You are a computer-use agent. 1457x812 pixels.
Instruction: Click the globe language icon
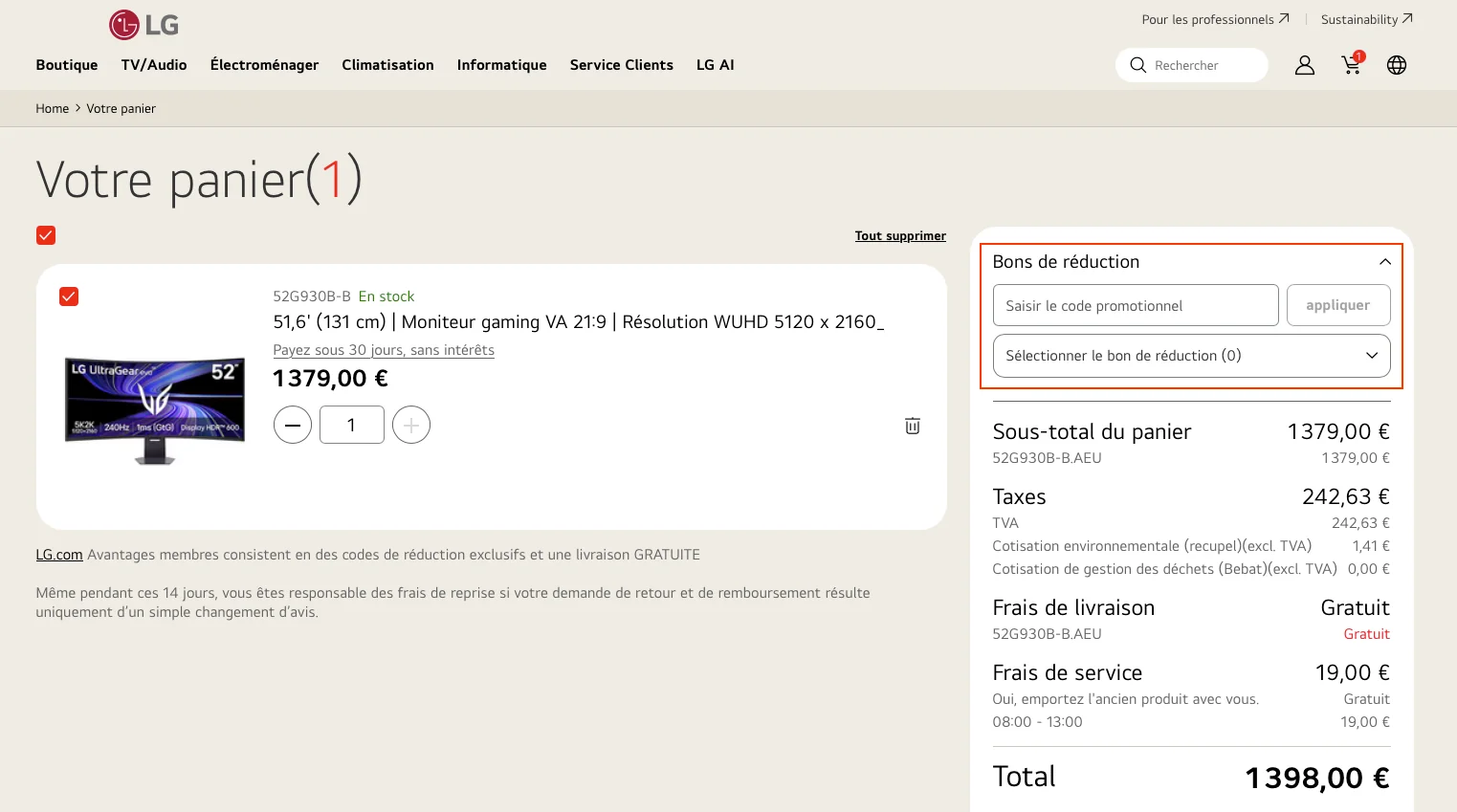click(1397, 65)
